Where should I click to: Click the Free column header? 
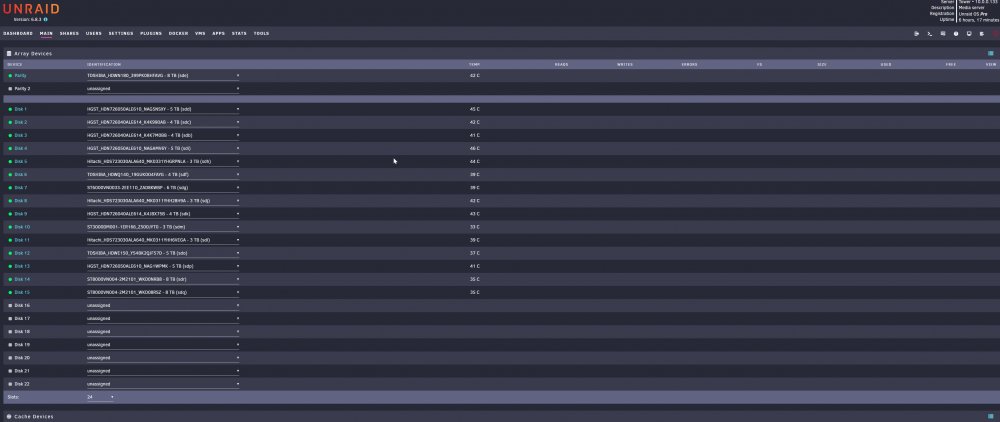tap(950, 64)
